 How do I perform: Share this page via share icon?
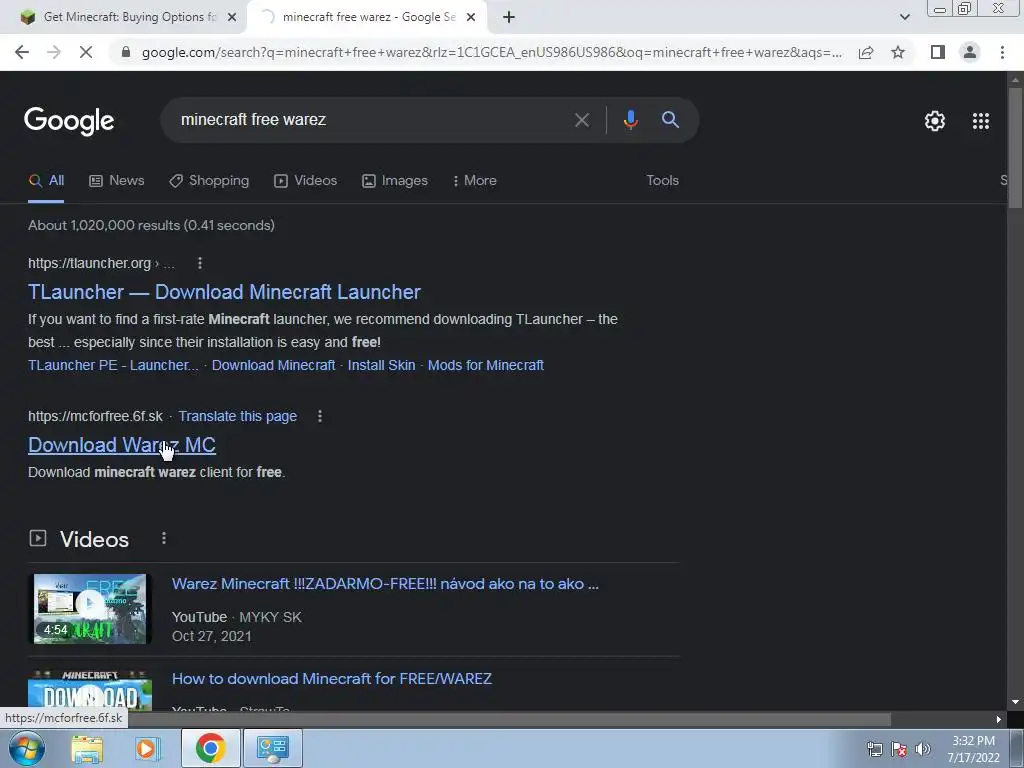point(866,52)
